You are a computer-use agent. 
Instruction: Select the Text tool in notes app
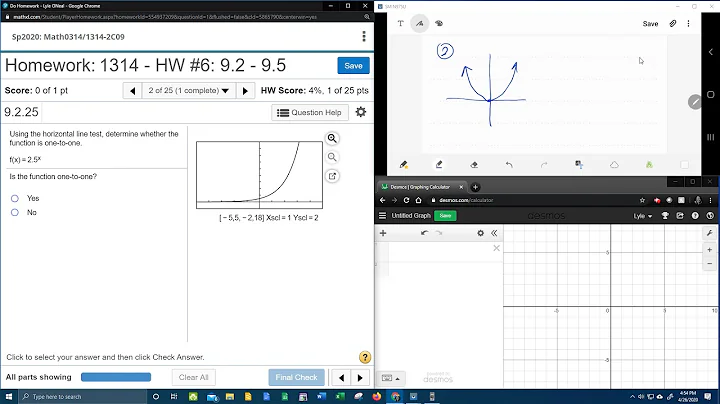(400, 23)
